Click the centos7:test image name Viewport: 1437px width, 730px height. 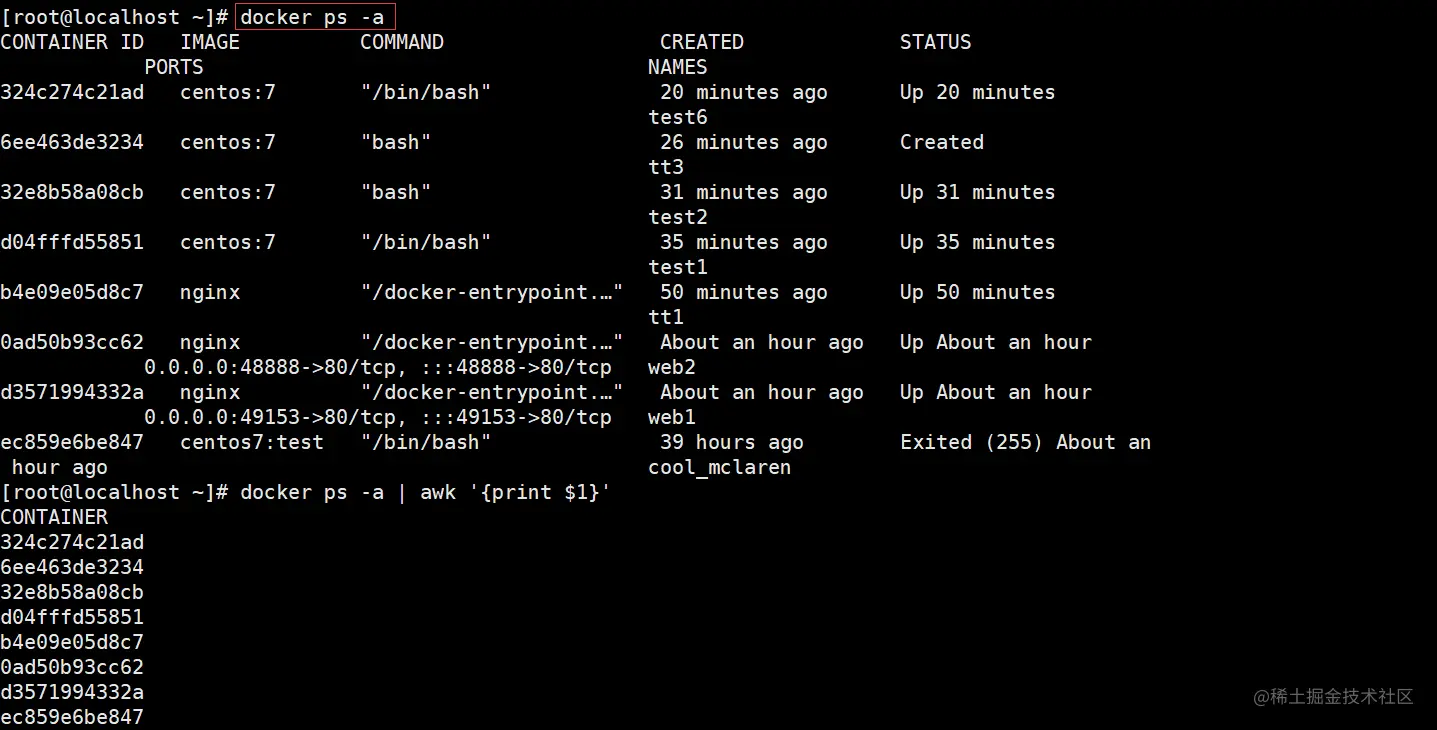click(x=252, y=442)
